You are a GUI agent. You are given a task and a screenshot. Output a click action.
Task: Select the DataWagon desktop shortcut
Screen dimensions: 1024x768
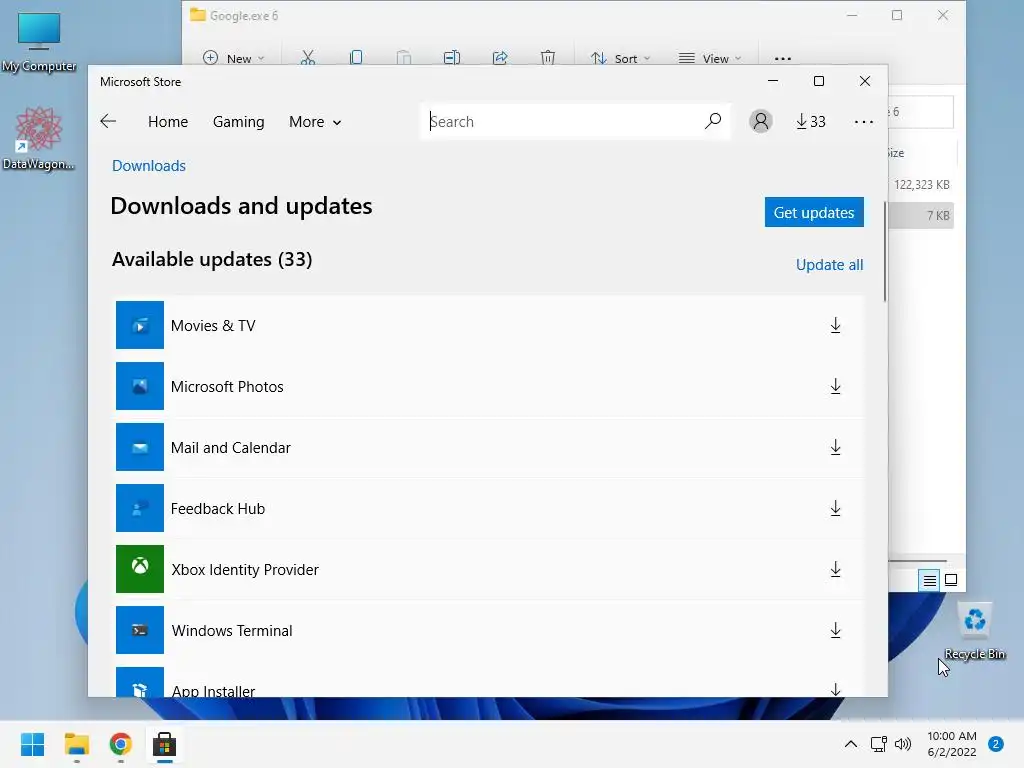39,138
